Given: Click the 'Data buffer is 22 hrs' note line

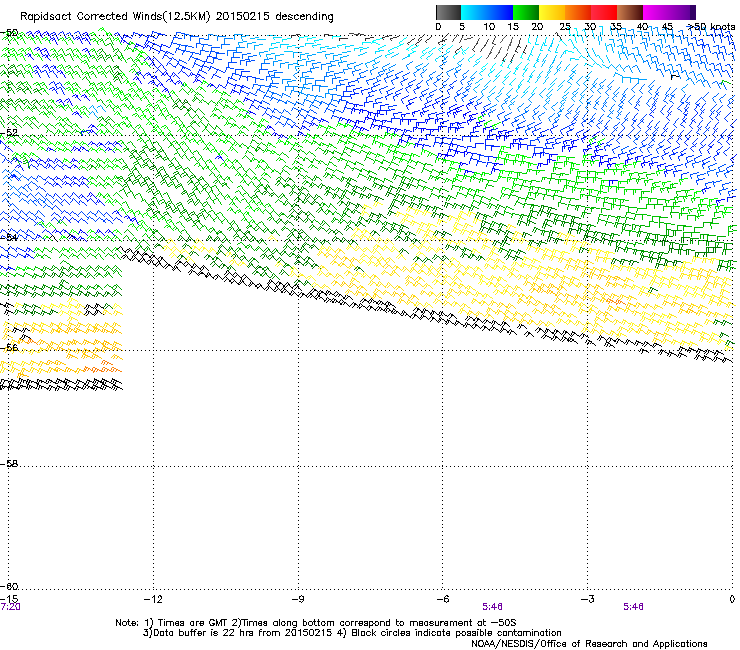Looking at the screenshot, I should [x=353, y=633].
